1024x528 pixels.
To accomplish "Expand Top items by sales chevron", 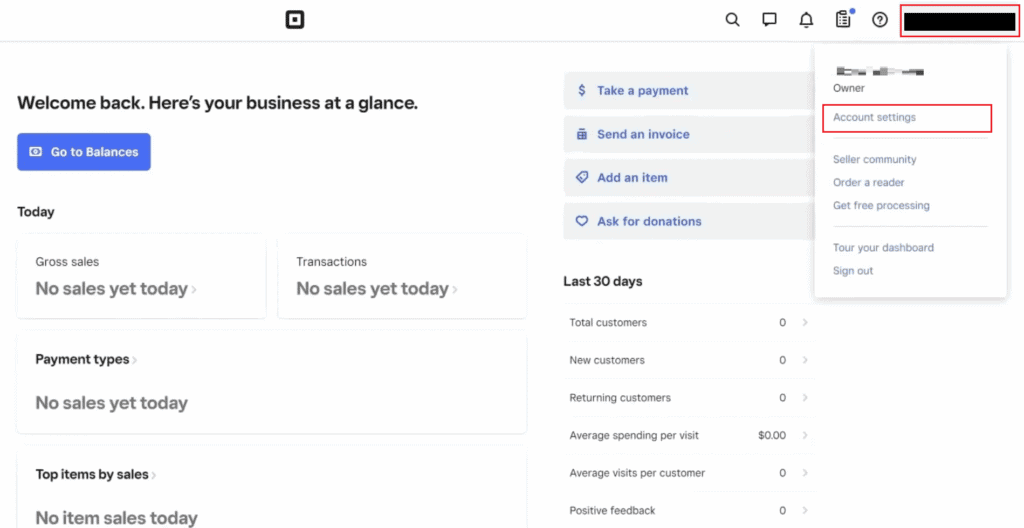I will coord(154,475).
